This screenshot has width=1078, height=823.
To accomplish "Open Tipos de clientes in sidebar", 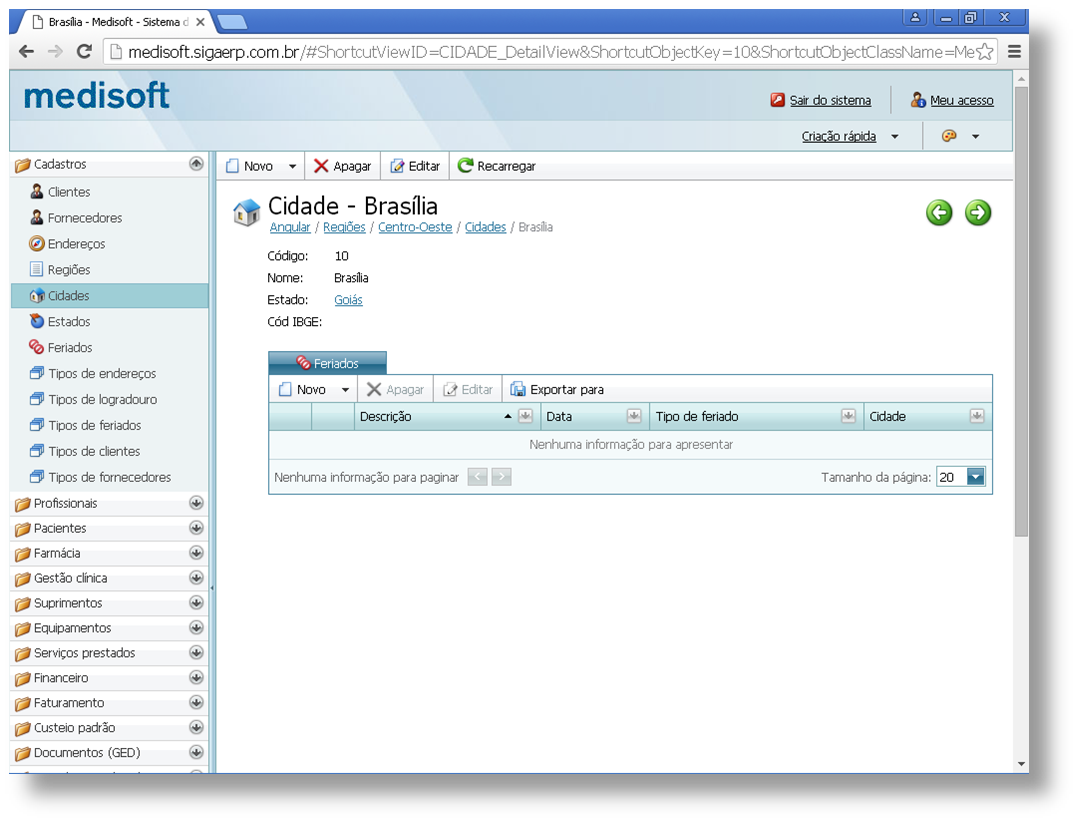I will [x=94, y=452].
